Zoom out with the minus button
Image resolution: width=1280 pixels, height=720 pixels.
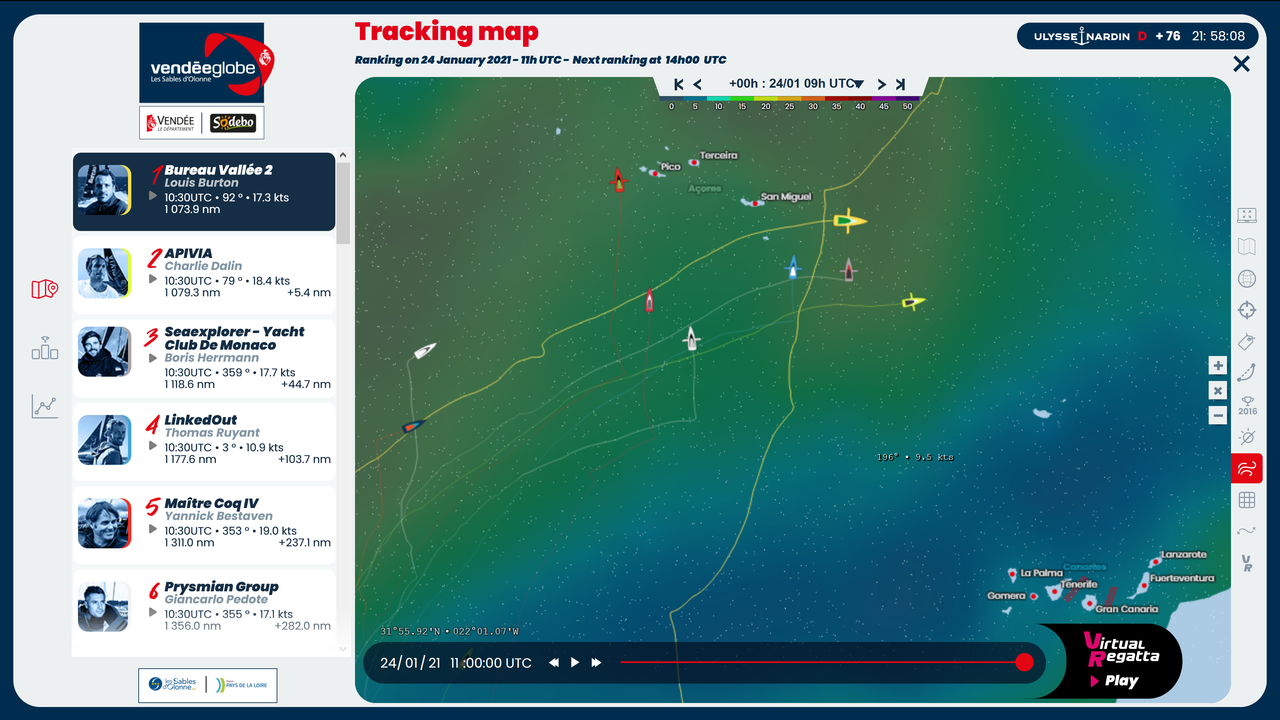[x=1217, y=415]
